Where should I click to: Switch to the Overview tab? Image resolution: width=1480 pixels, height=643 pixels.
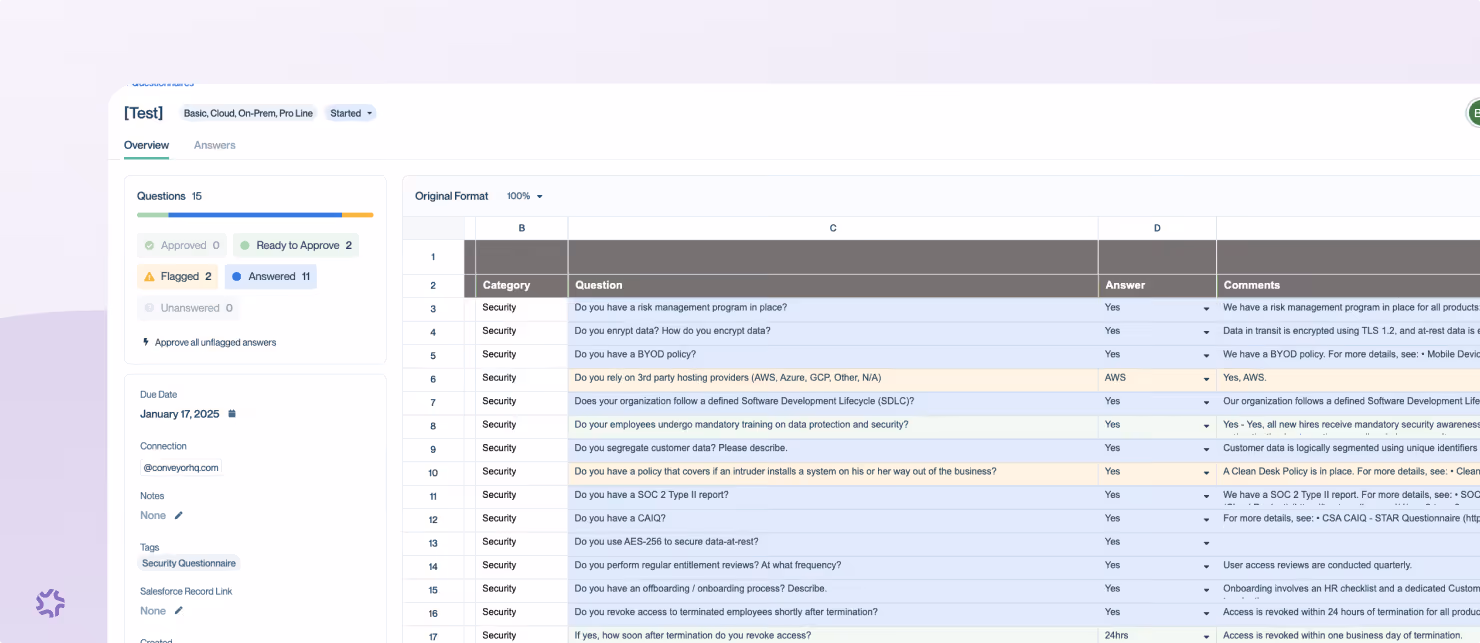click(x=146, y=145)
